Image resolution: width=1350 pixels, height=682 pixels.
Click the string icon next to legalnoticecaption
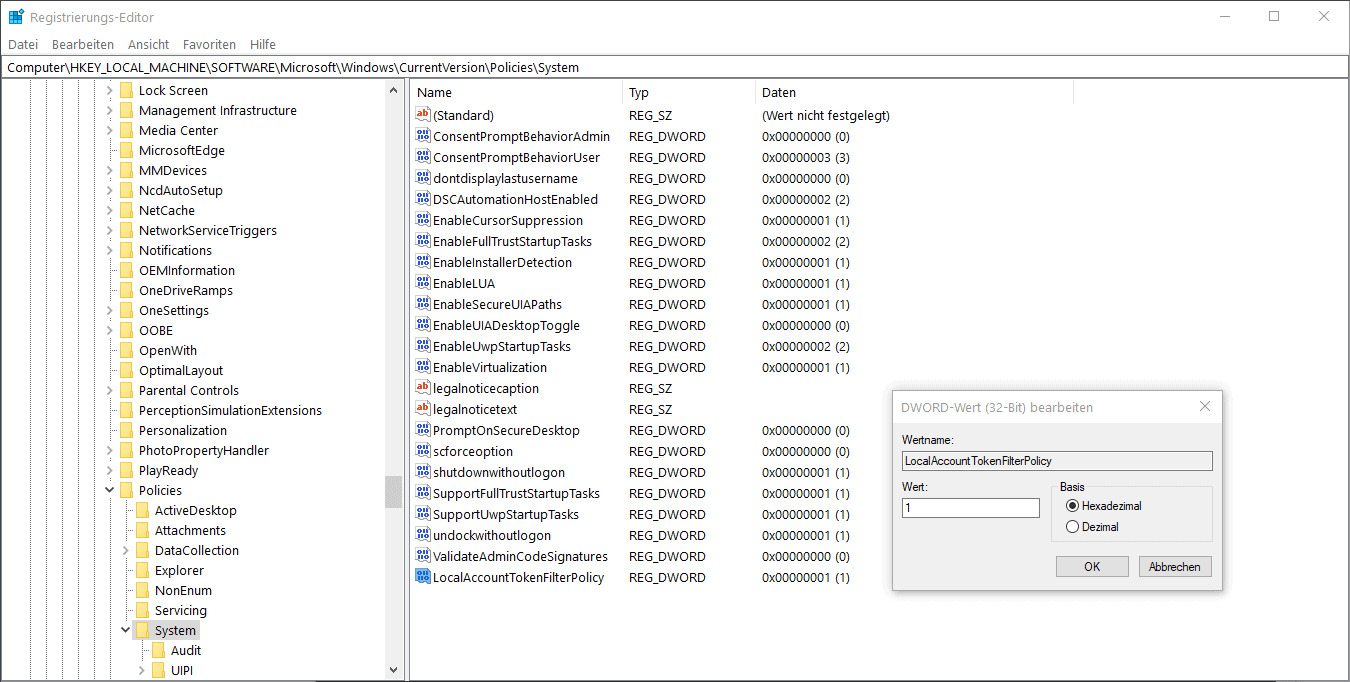coord(422,388)
